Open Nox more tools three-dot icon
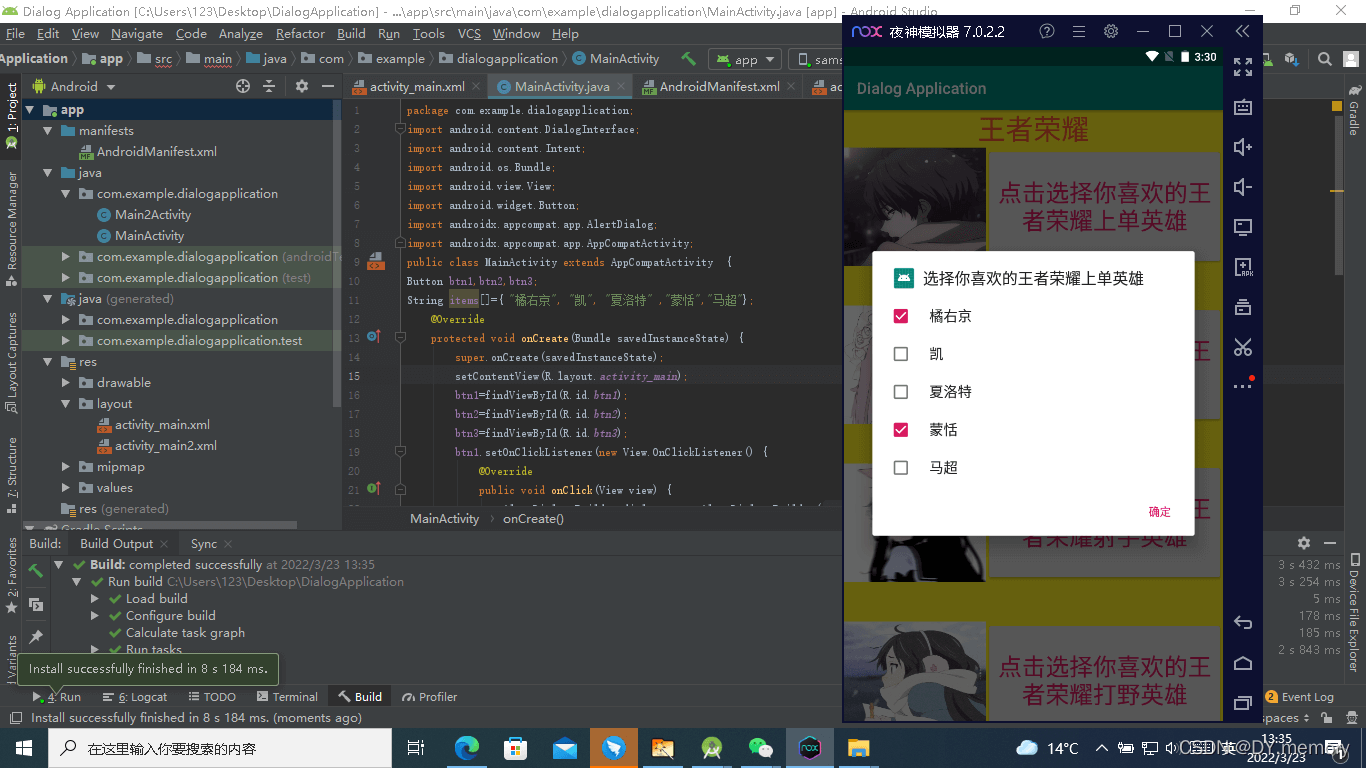 pyautogui.click(x=1243, y=385)
